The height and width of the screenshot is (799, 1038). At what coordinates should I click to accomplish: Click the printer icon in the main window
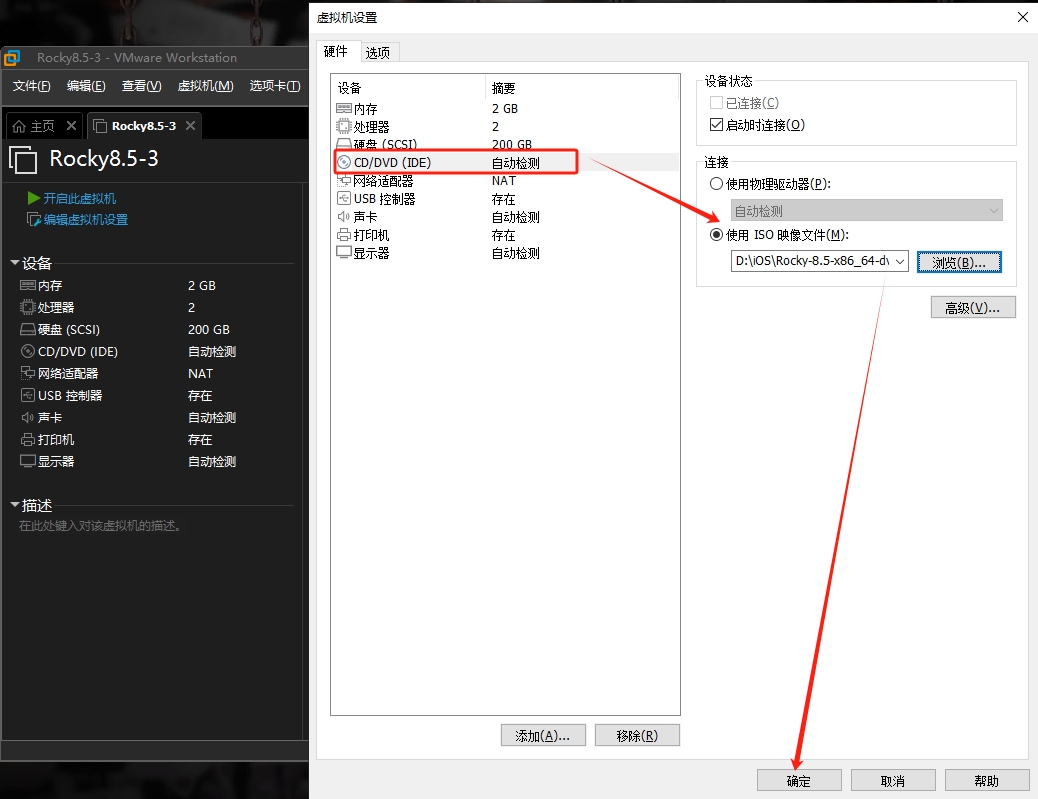28,439
